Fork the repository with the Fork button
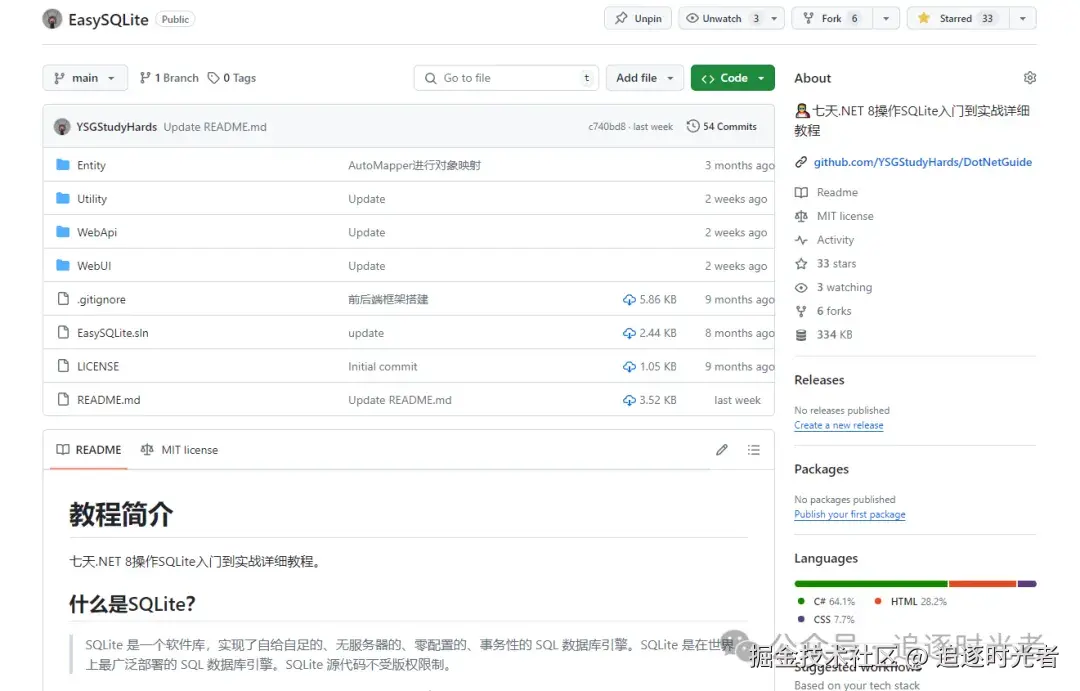Viewport: 1080px width, 691px height. (x=833, y=19)
